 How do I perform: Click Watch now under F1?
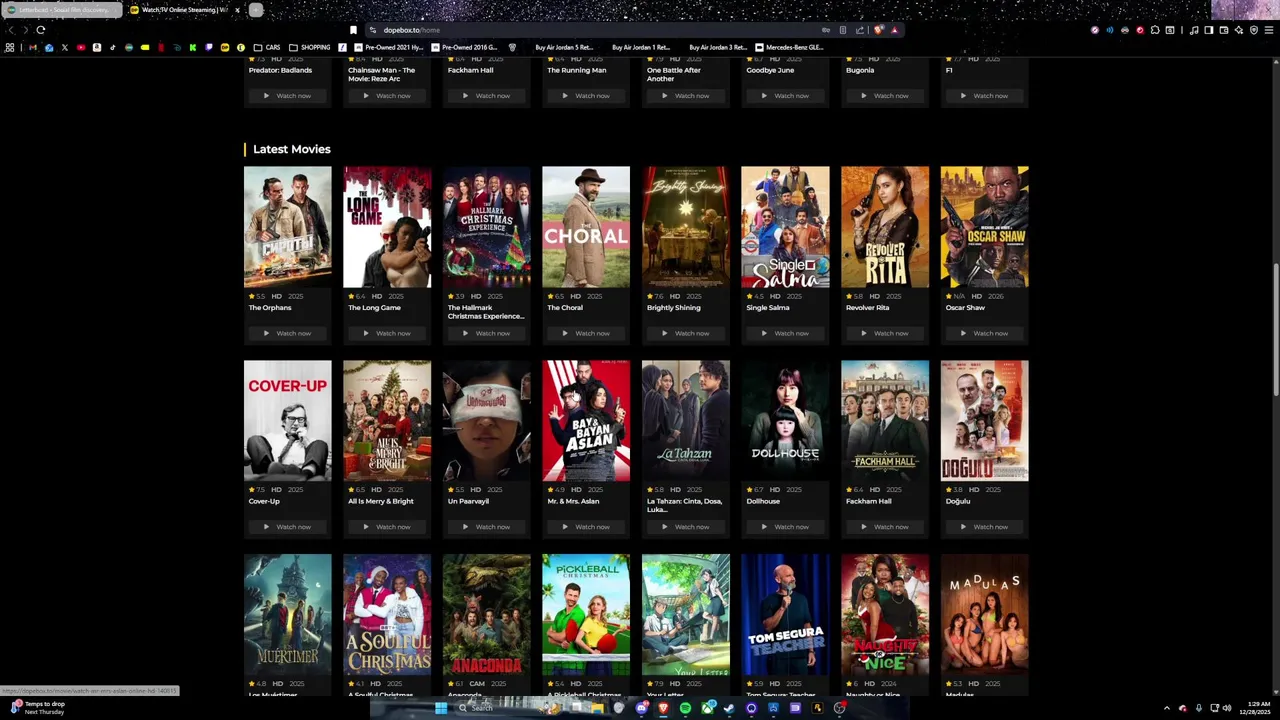click(x=984, y=96)
